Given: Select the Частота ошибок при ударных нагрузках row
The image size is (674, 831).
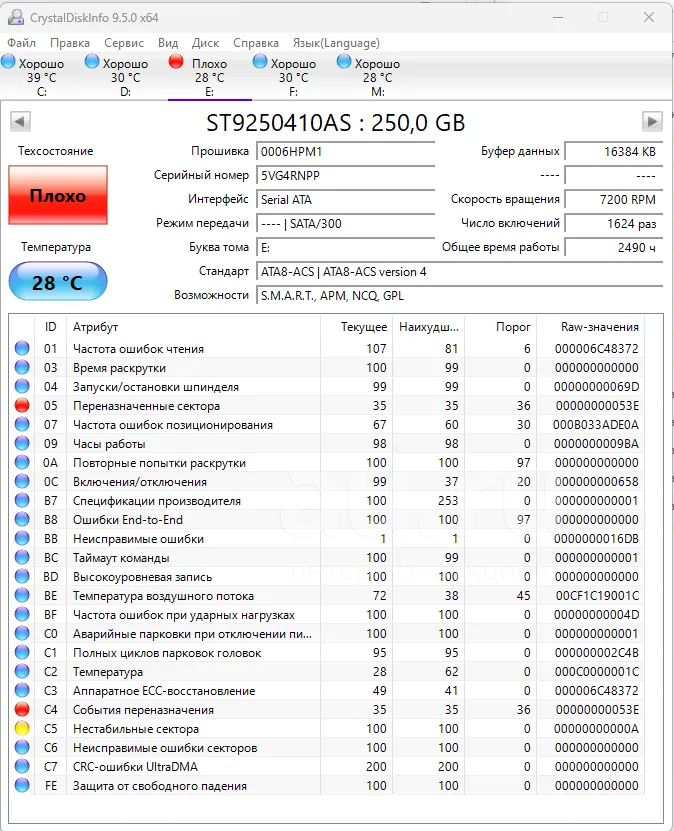Looking at the screenshot, I should pyautogui.click(x=327, y=615).
